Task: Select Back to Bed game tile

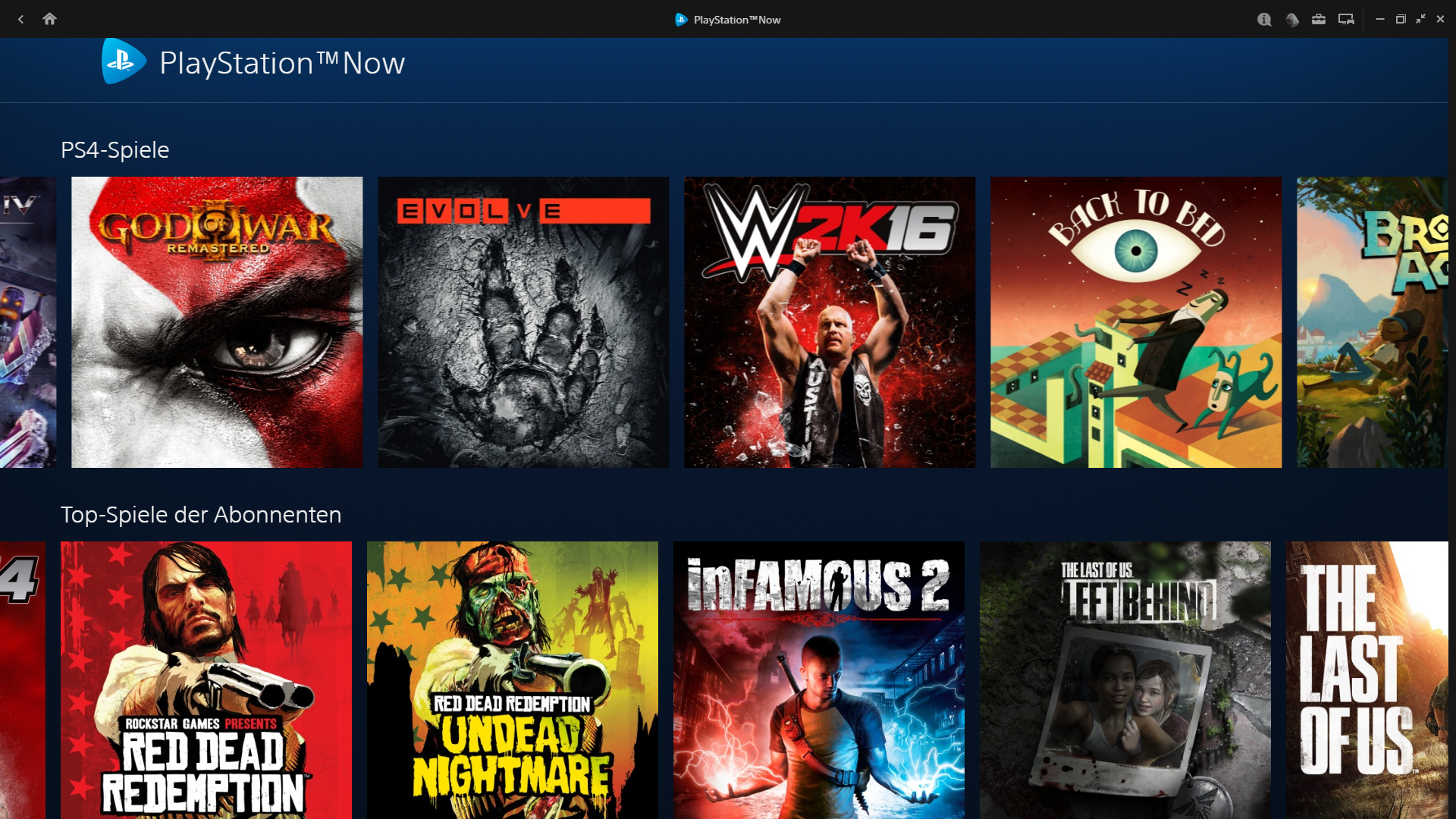Action: click(1136, 322)
